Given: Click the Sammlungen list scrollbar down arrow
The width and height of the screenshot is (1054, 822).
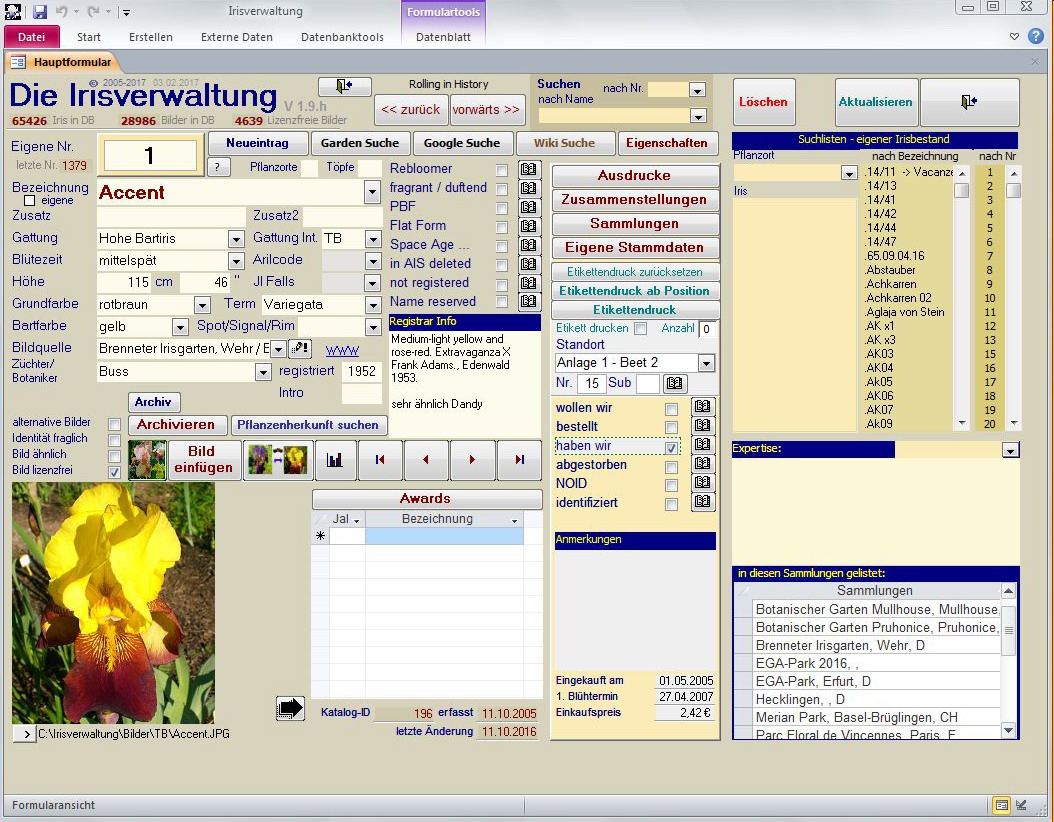Looking at the screenshot, I should click(1008, 730).
